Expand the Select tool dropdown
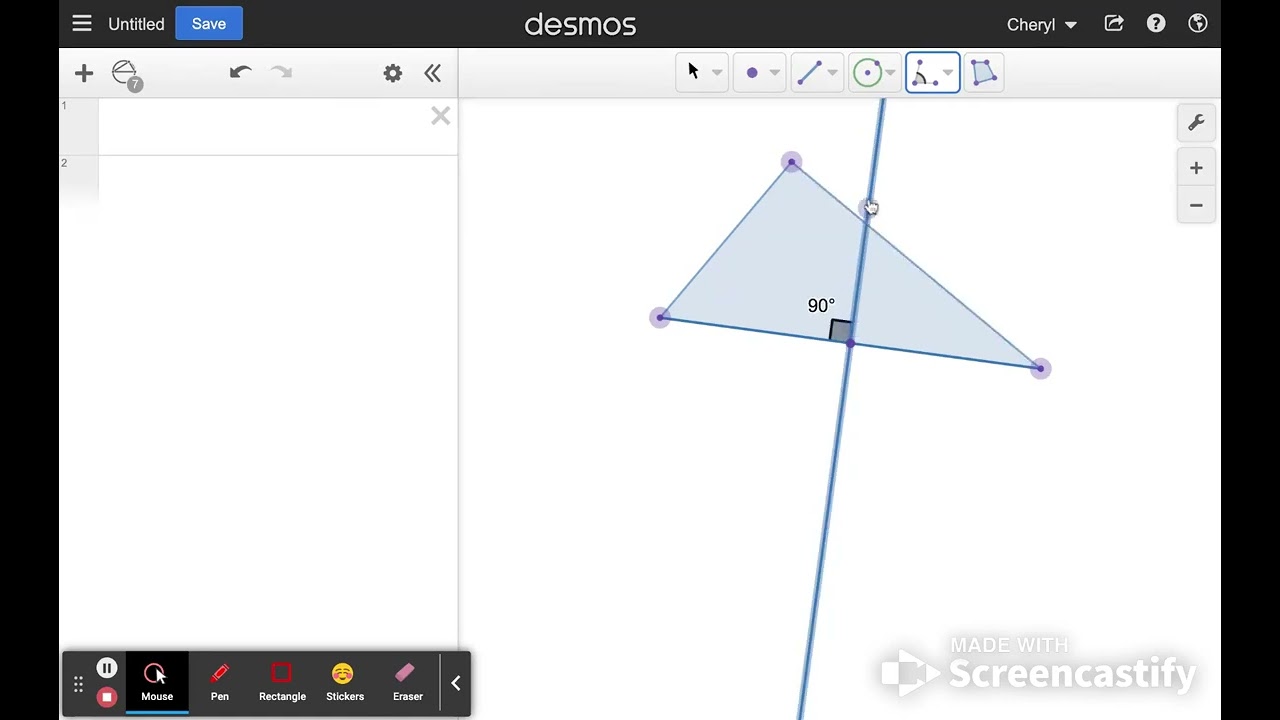Viewport: 1280px width, 720px height. [x=717, y=73]
